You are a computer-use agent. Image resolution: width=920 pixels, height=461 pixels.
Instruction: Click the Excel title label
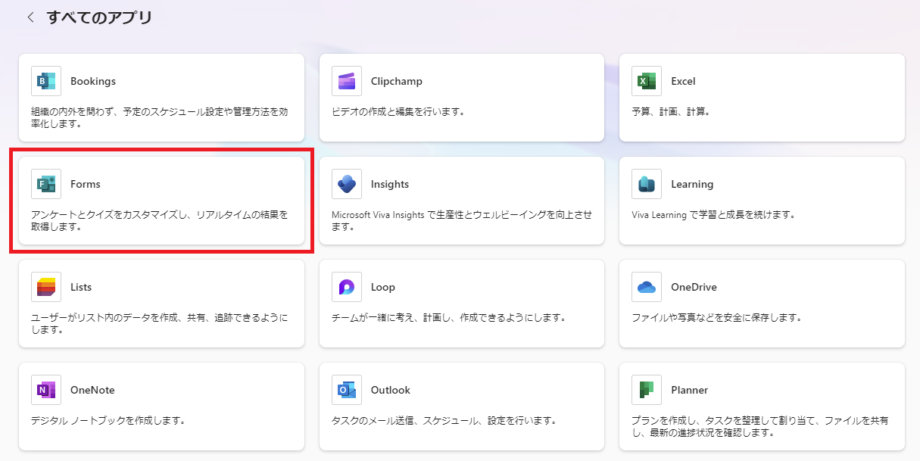tap(683, 82)
